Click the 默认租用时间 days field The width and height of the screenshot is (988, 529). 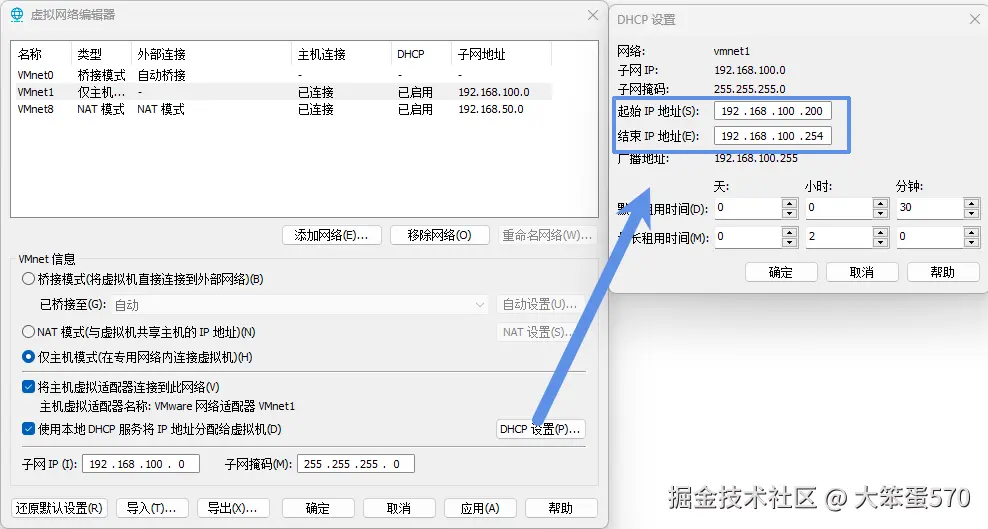(749, 208)
